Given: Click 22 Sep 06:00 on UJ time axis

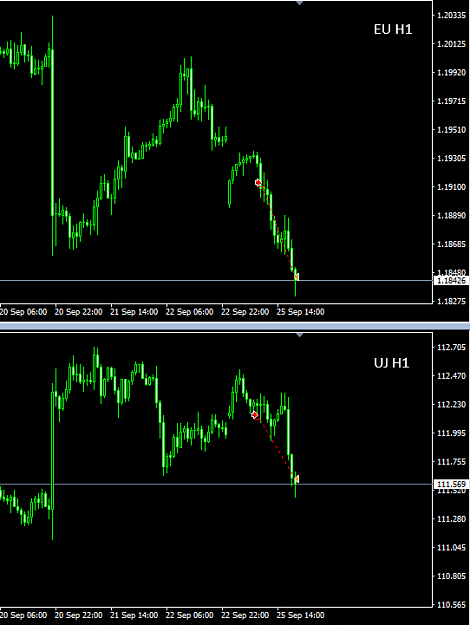Looking at the screenshot, I should tap(189, 615).
